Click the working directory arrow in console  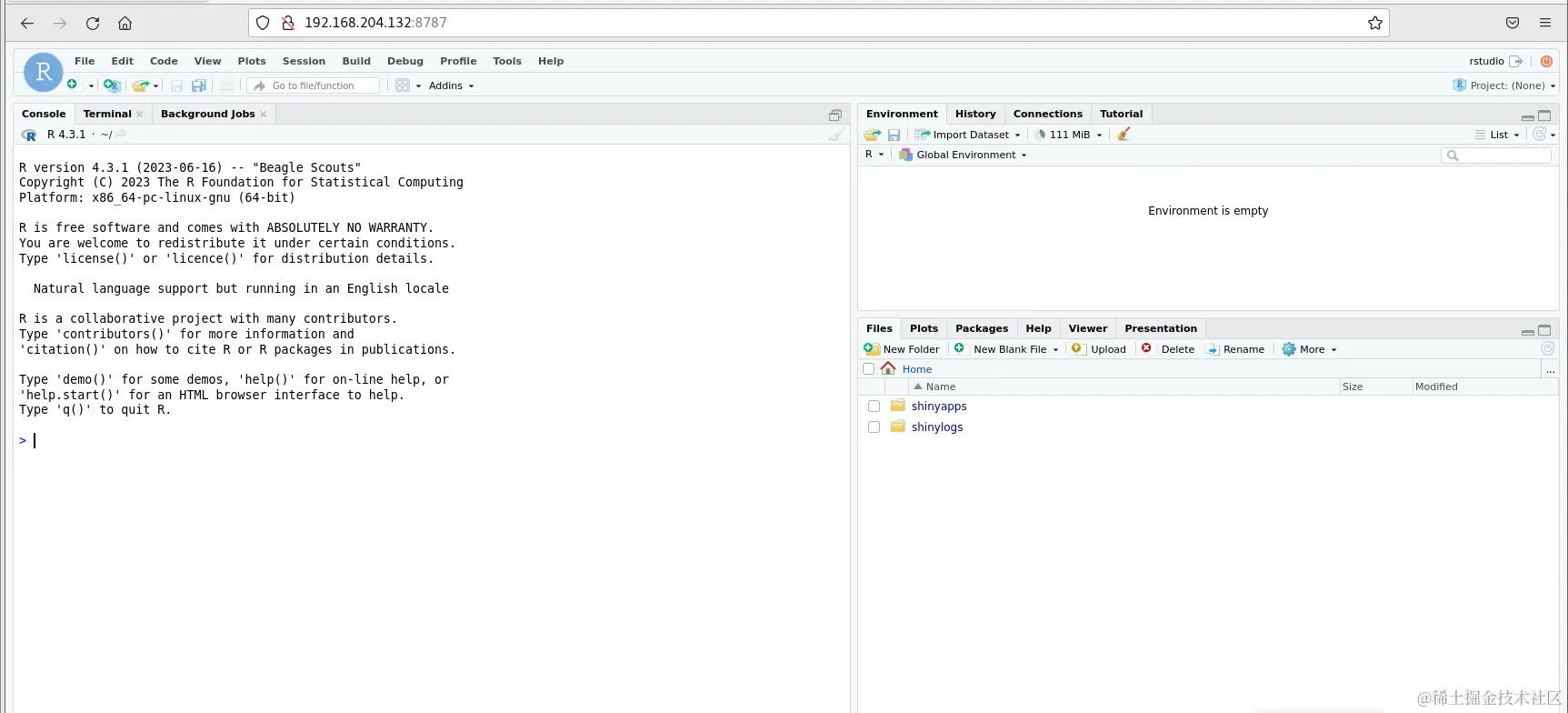click(x=121, y=135)
